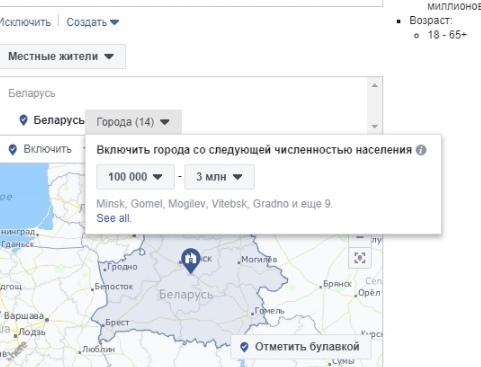Click the location pin icon next to Беларусь
Viewport: 481px width, 367px height.
(x=23, y=120)
